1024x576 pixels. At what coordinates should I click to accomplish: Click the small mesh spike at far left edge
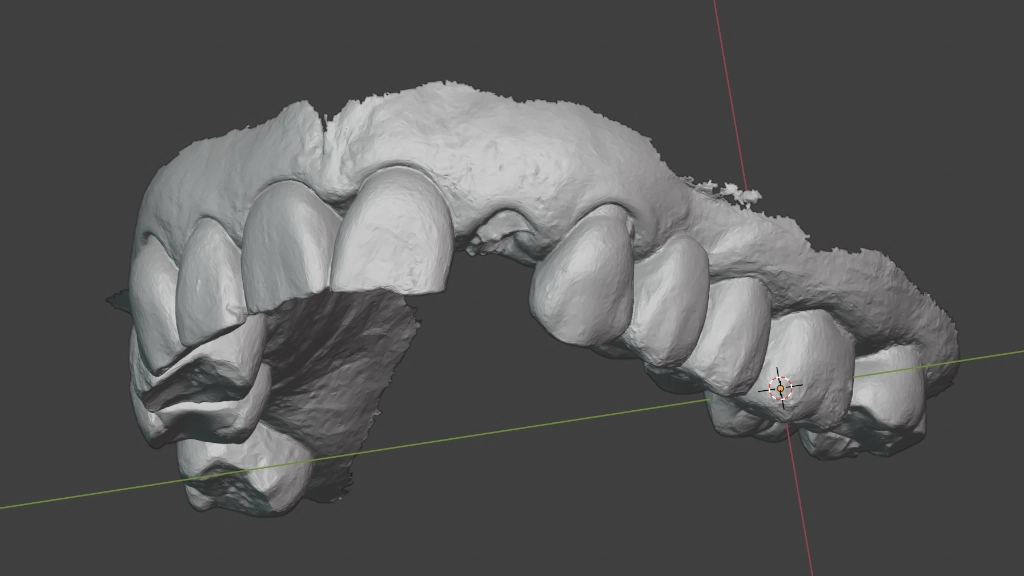(115, 298)
